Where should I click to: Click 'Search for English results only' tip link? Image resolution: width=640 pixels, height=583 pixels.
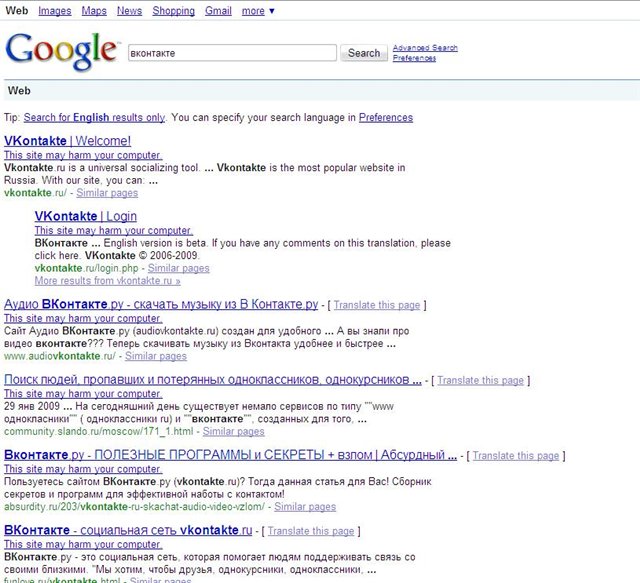point(94,118)
